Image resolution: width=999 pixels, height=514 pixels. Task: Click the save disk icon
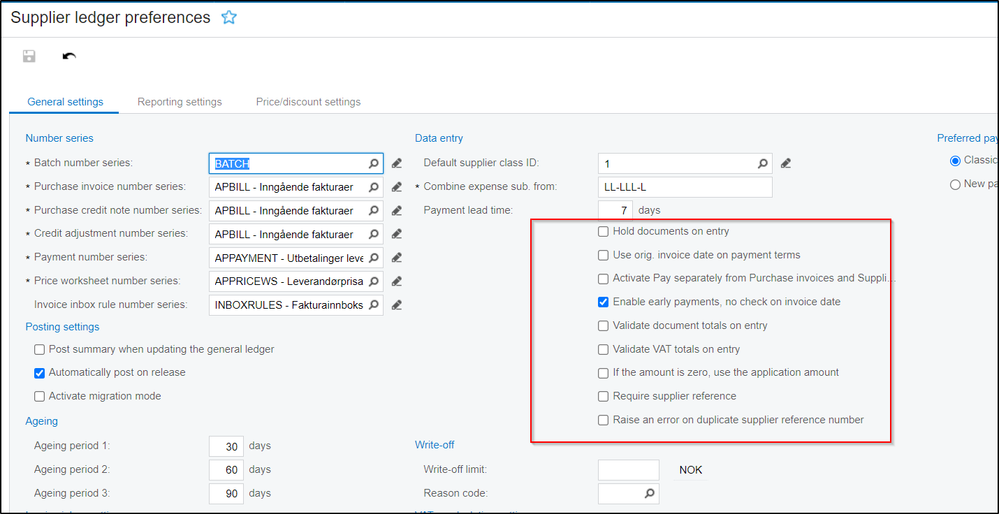click(x=30, y=56)
